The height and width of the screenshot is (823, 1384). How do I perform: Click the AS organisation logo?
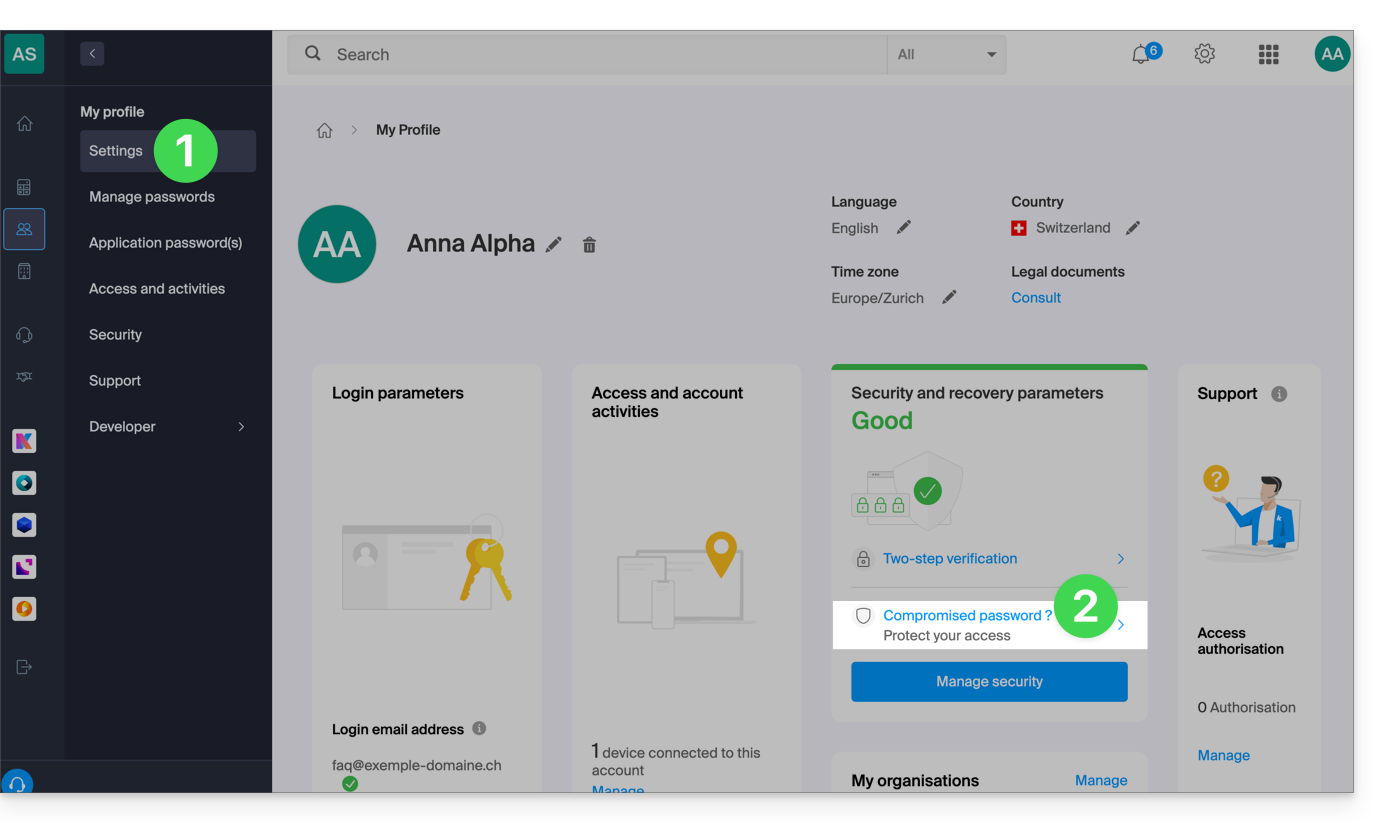point(24,54)
